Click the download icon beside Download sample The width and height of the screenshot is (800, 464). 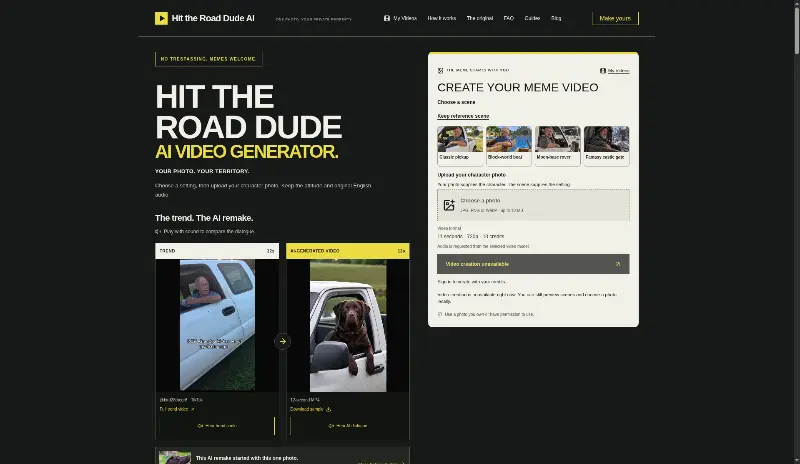pos(329,409)
